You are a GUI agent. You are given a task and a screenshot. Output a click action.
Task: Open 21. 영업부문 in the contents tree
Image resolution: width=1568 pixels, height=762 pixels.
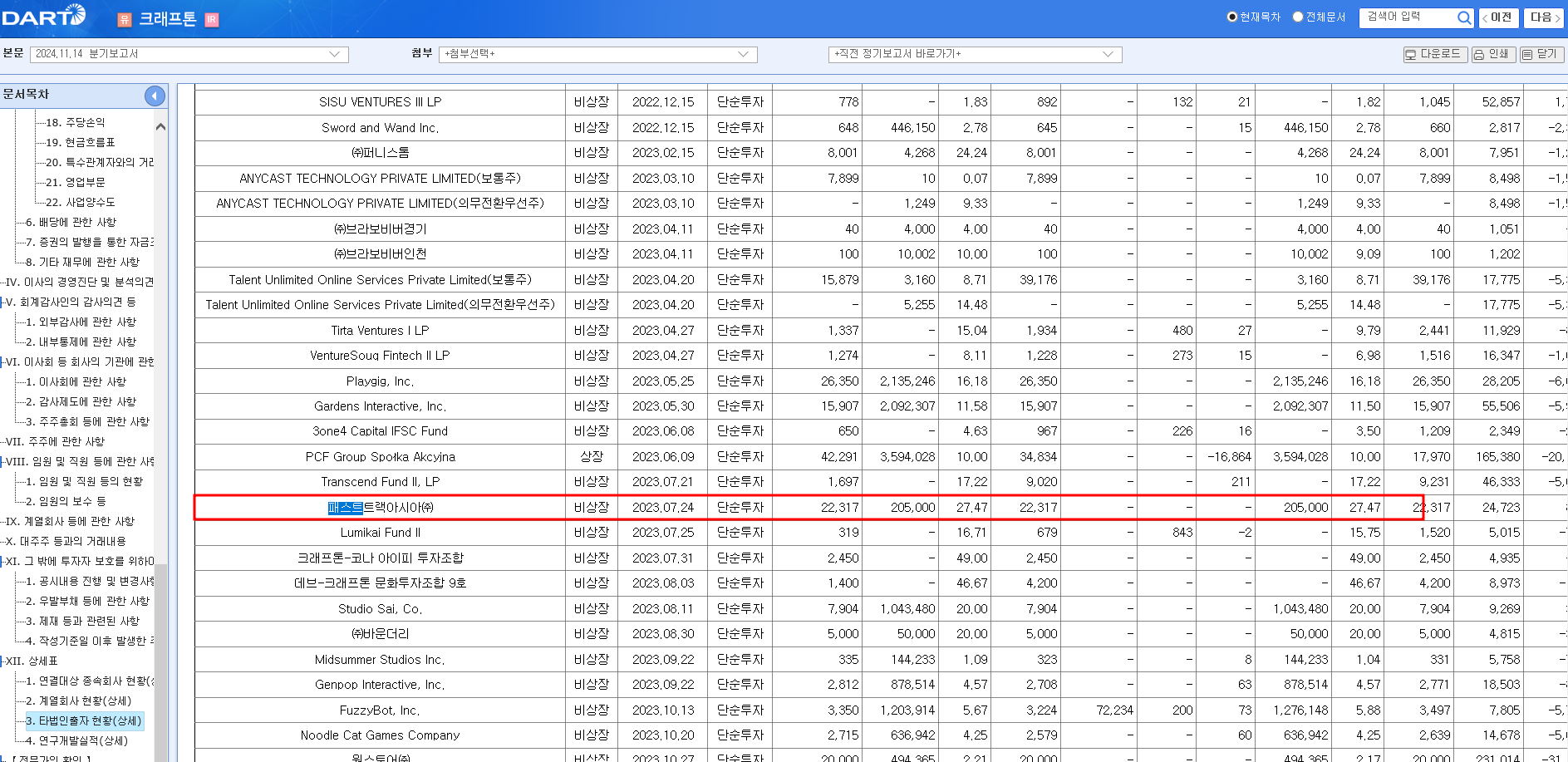[x=75, y=182]
